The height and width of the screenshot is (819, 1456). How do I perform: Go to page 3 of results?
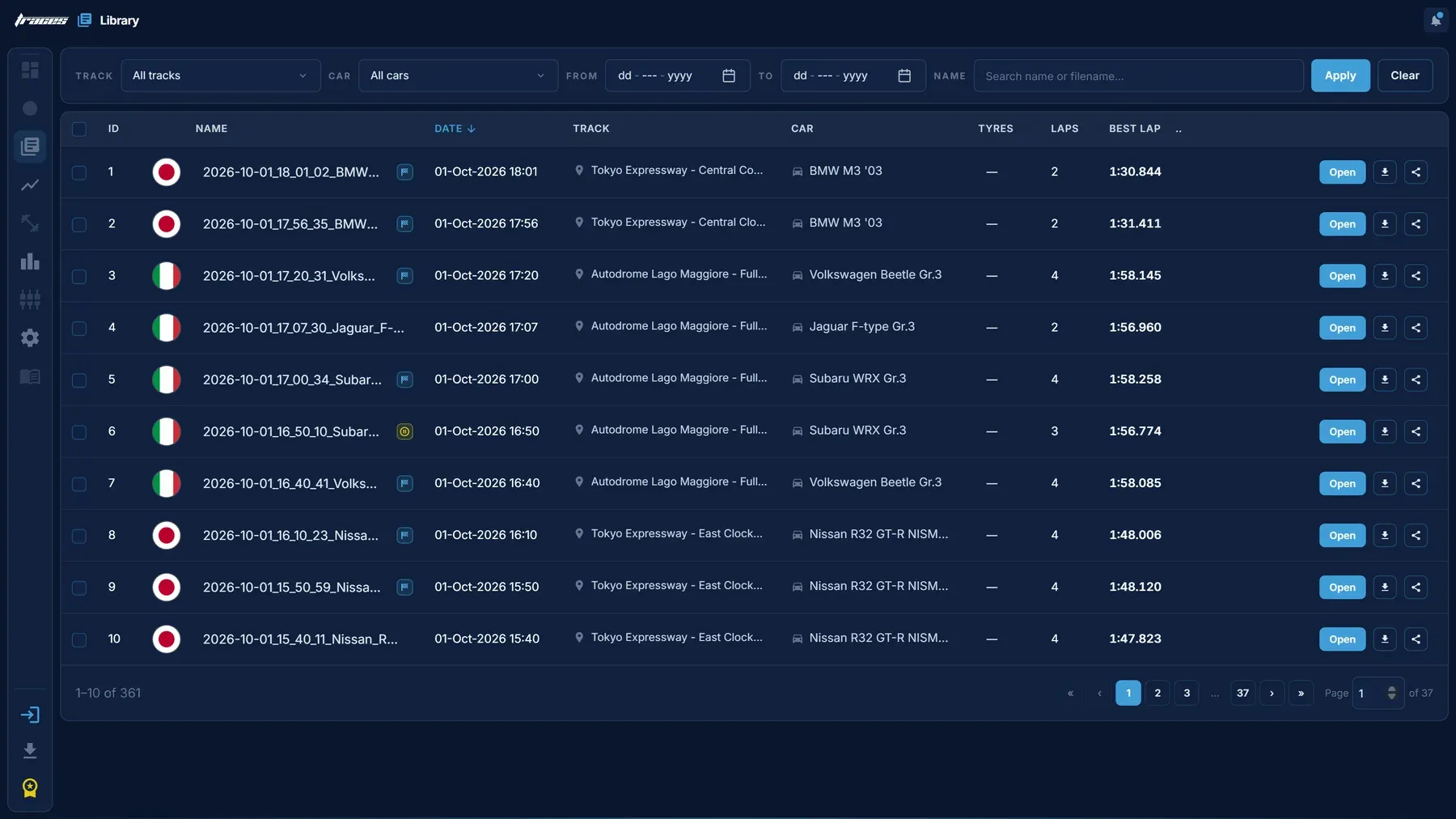pyautogui.click(x=1187, y=694)
